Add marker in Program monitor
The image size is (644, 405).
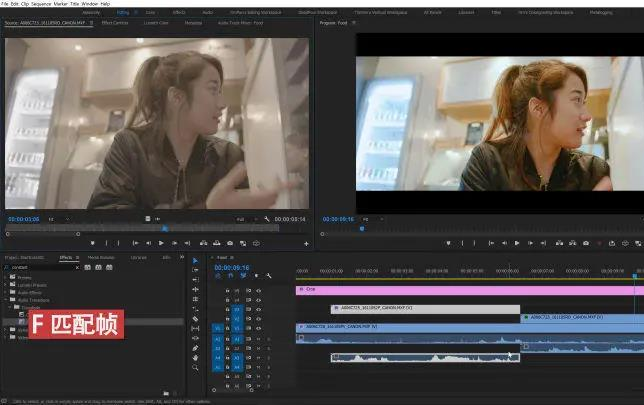pyautogui.click(x=448, y=243)
